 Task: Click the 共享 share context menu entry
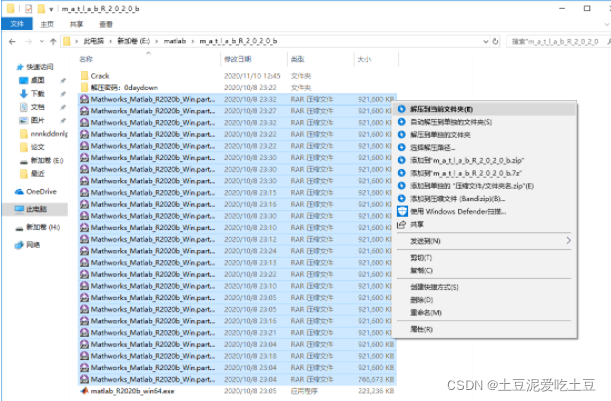pos(485,224)
